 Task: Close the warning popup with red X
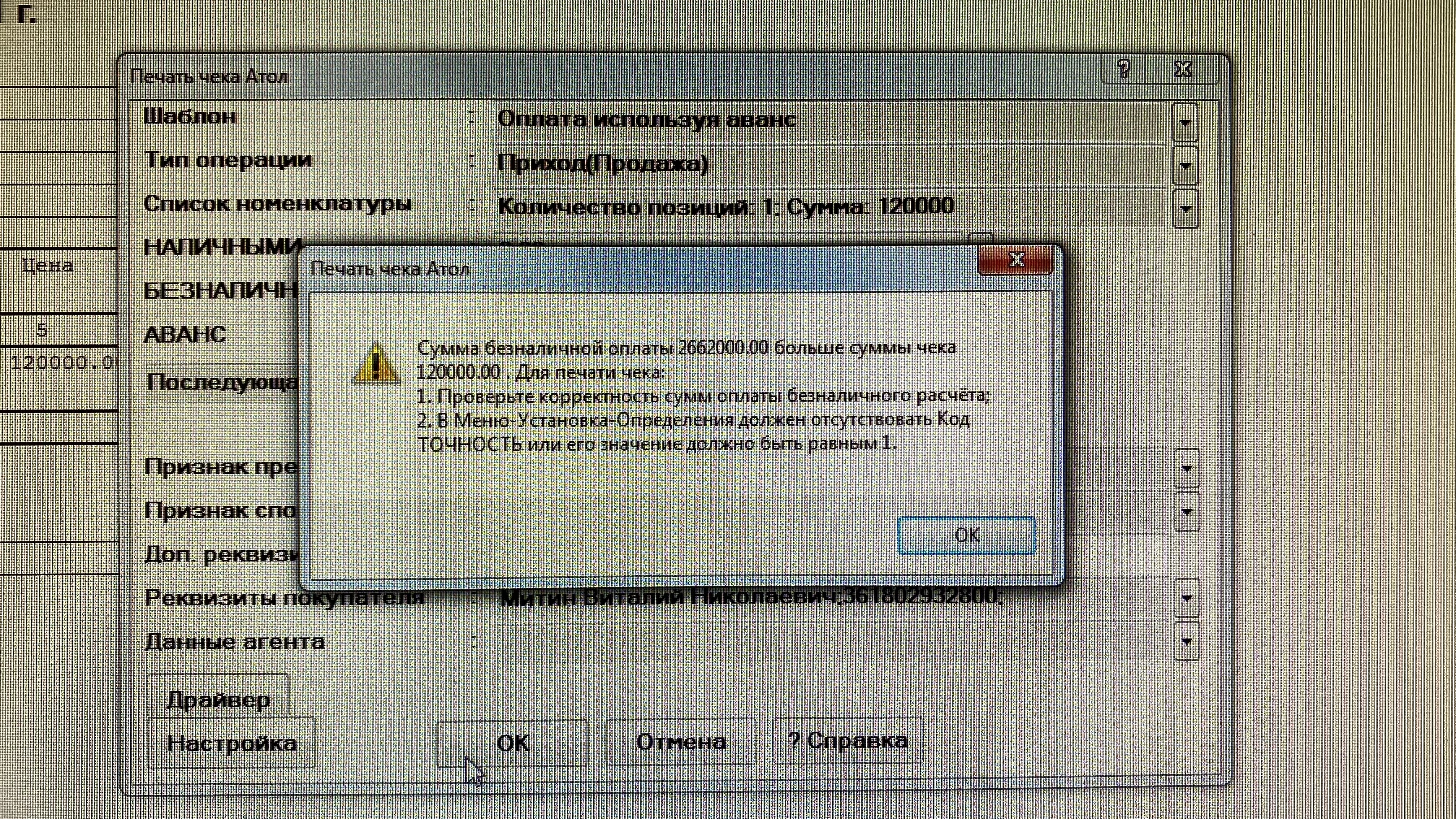click(1015, 259)
